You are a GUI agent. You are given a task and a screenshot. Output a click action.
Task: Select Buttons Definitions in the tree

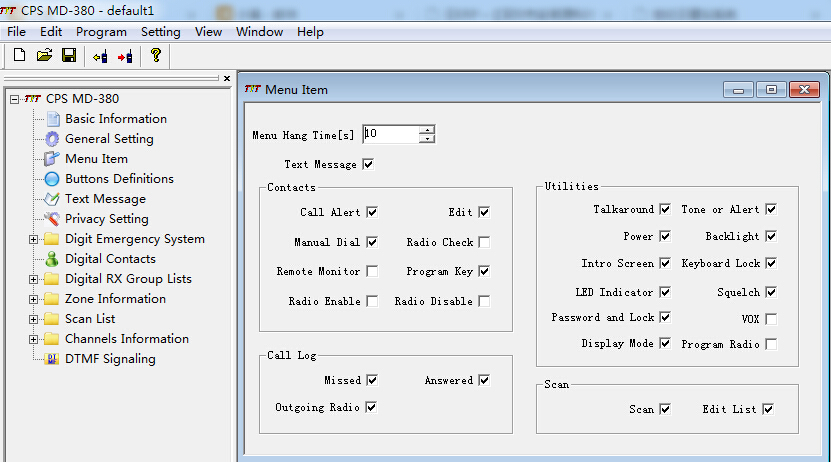[x=119, y=179]
